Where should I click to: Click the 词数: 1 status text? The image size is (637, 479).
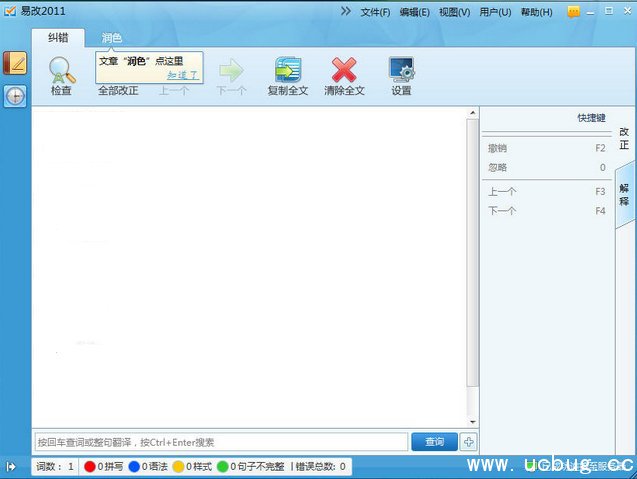click(55, 466)
